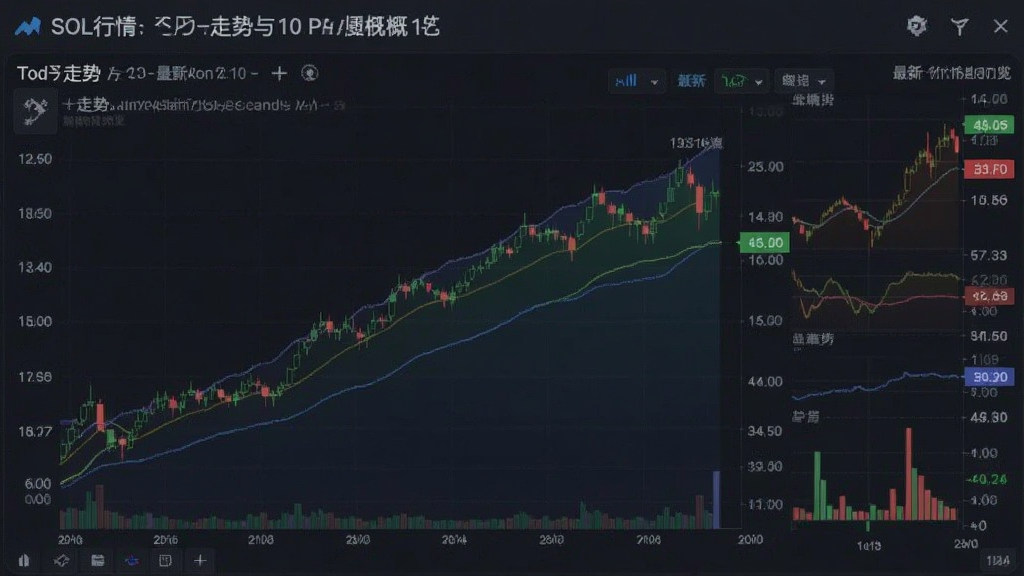Click the tallest red bar in the right histogram

[x=908, y=474]
